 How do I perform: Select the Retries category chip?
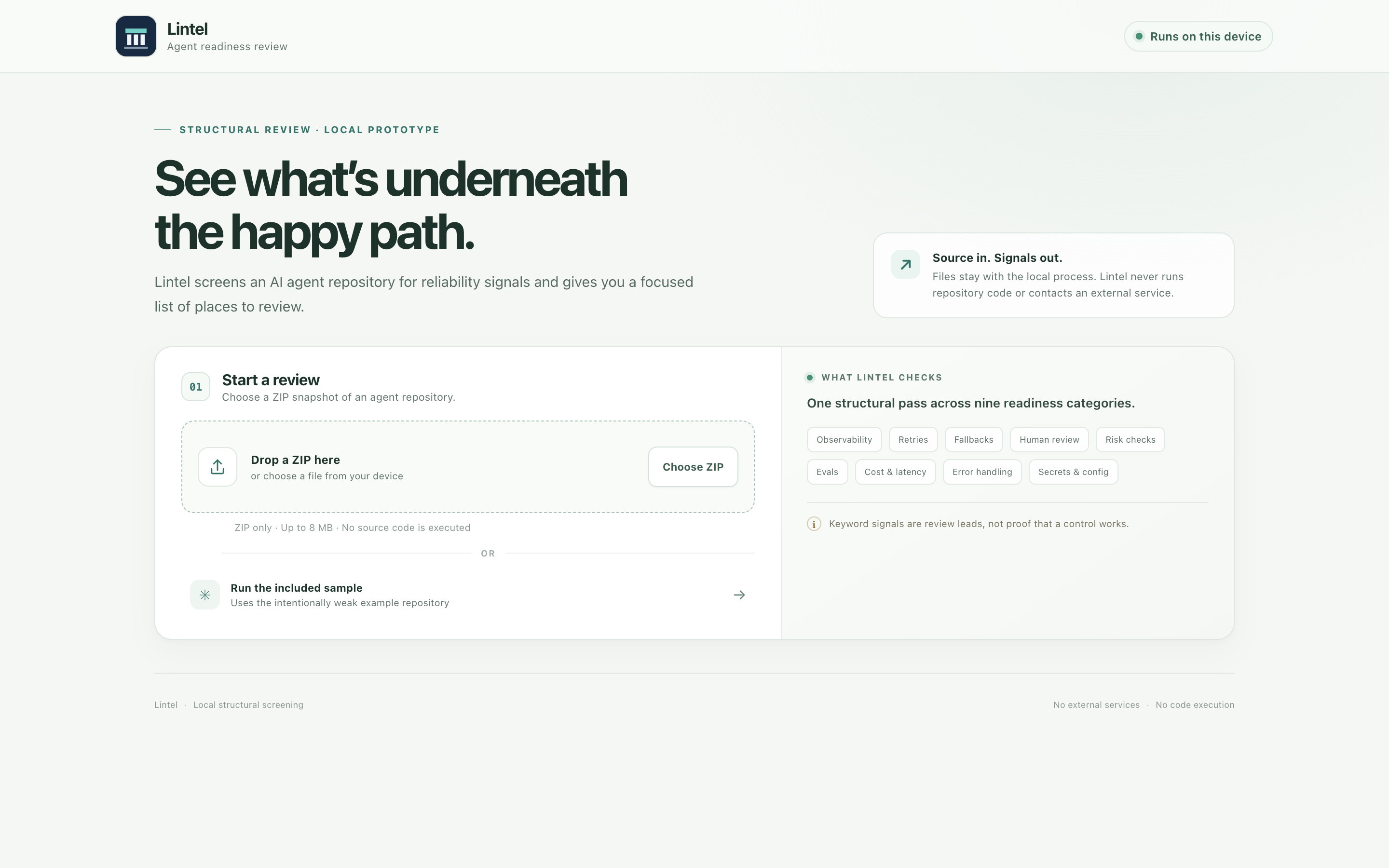[x=913, y=440]
